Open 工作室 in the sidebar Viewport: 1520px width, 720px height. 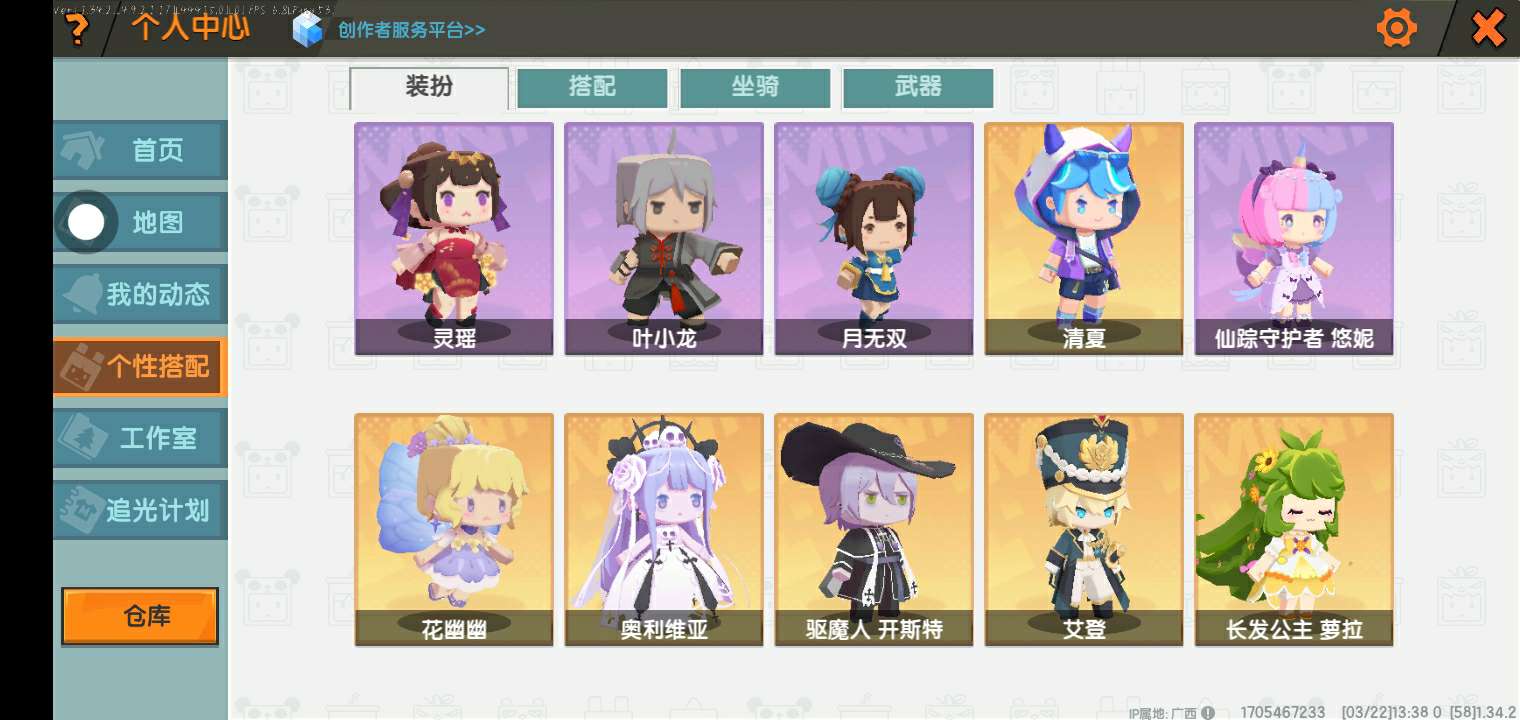pyautogui.click(x=141, y=438)
